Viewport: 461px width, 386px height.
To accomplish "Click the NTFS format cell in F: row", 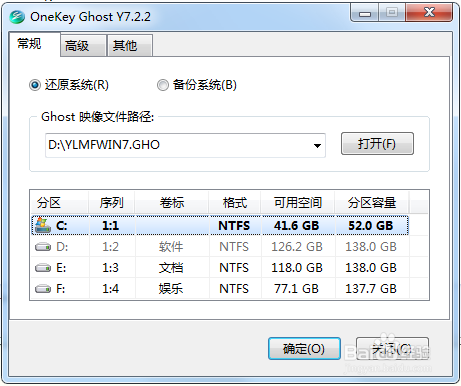I will tap(234, 289).
